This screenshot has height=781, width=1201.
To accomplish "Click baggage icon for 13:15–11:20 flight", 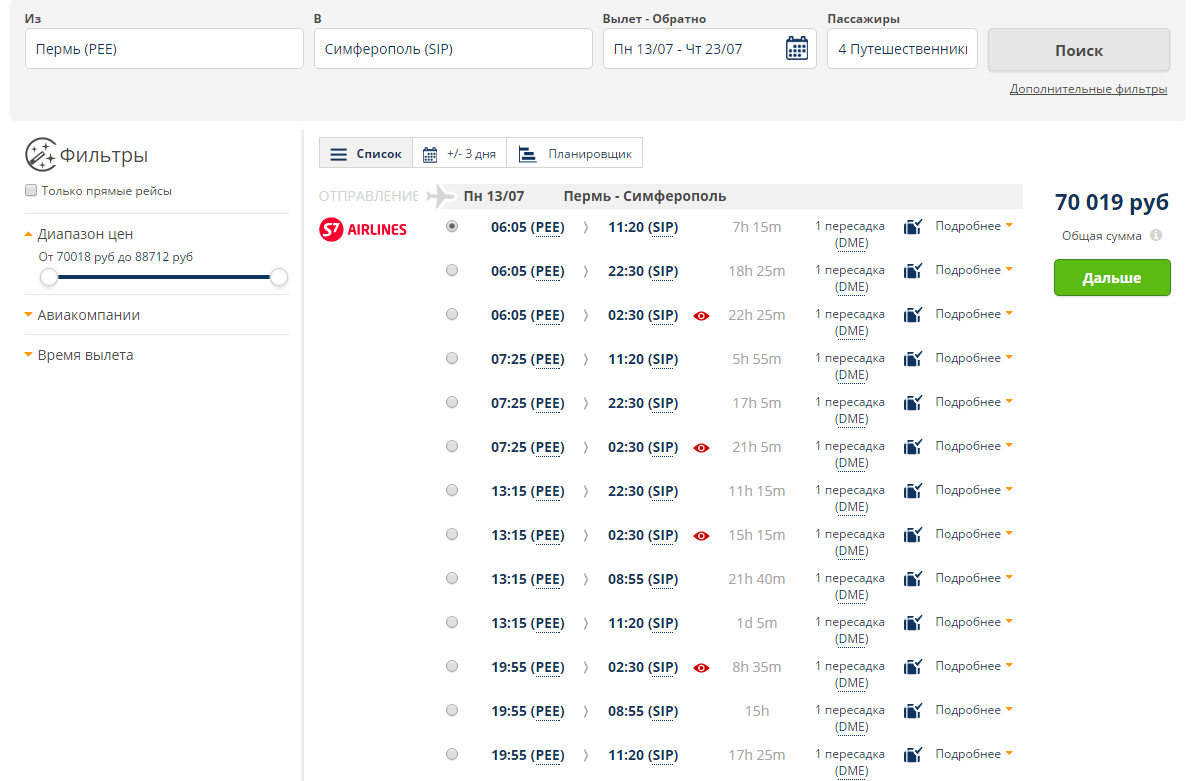I will pyautogui.click(x=913, y=623).
